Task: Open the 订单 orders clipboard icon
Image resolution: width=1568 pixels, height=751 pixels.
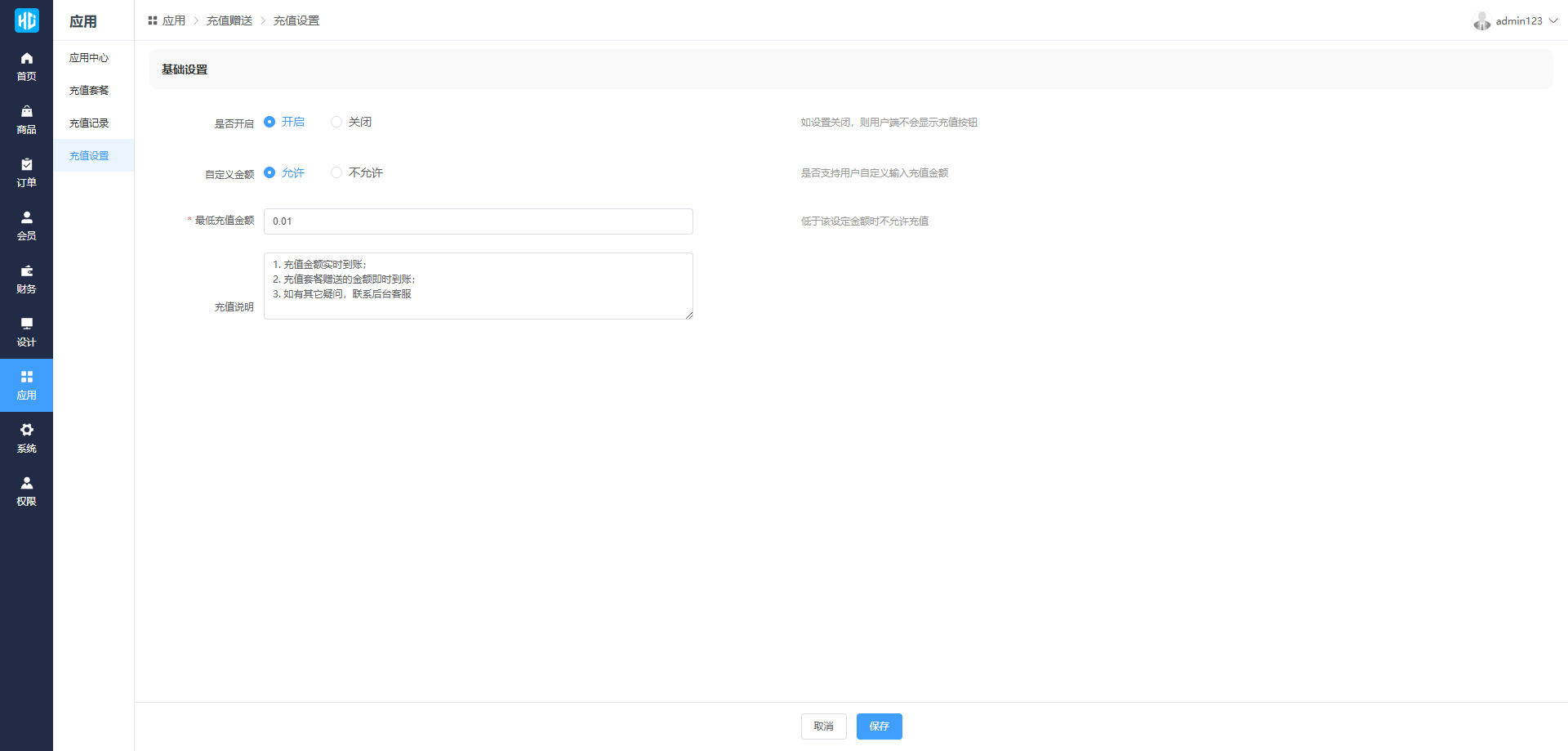Action: [x=26, y=165]
